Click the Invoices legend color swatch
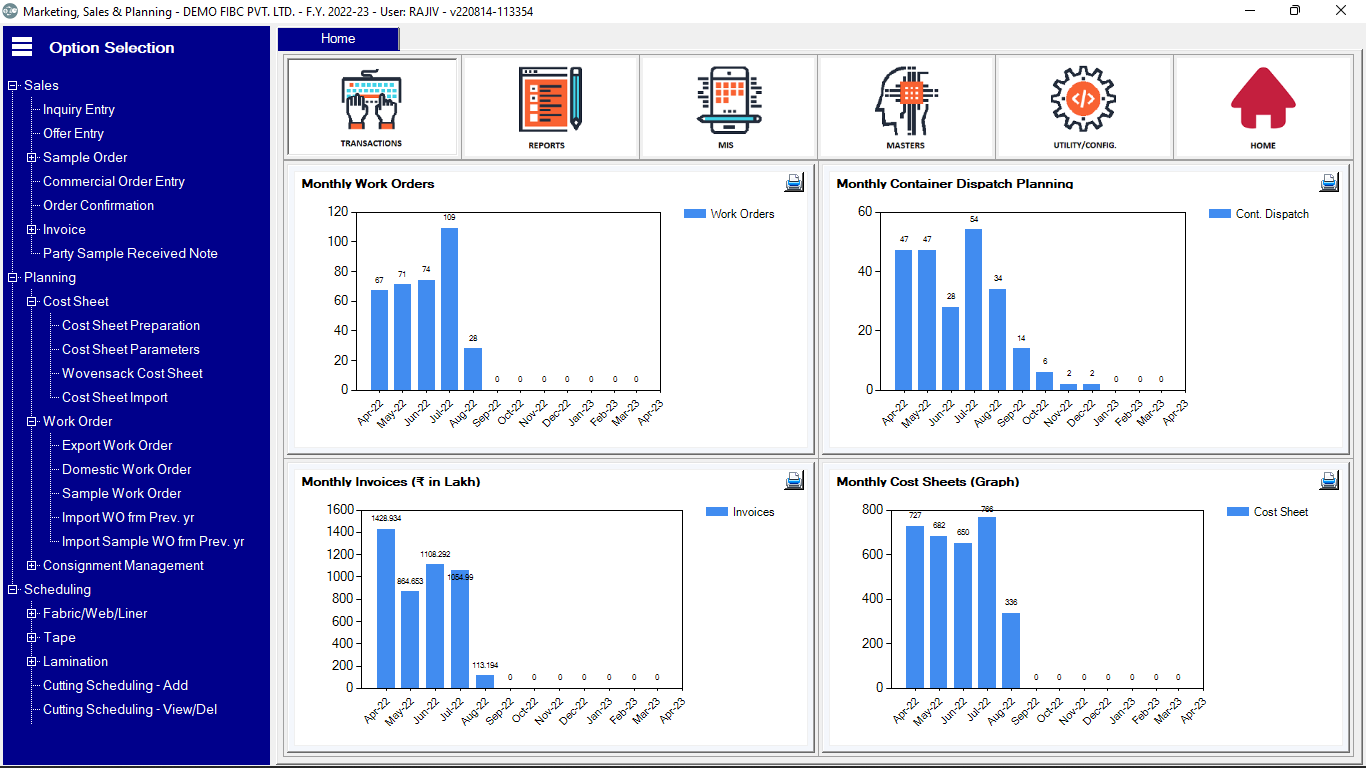1366x768 pixels. coord(717,511)
